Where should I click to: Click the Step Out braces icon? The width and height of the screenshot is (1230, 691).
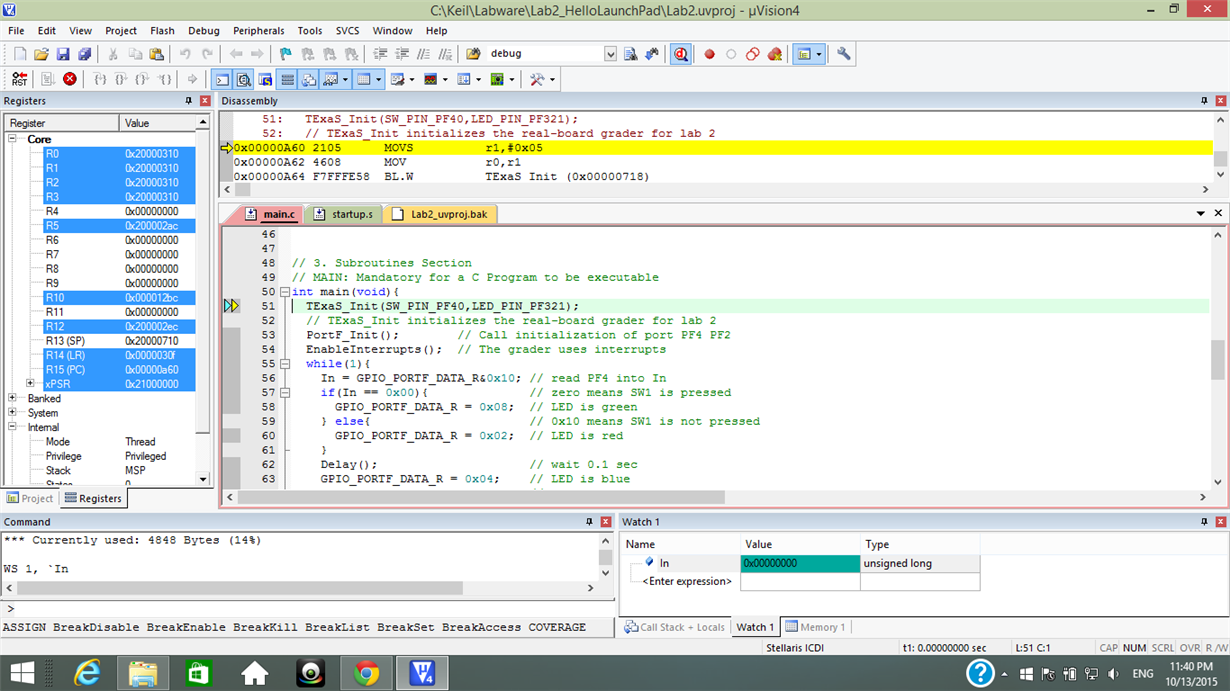point(143,79)
